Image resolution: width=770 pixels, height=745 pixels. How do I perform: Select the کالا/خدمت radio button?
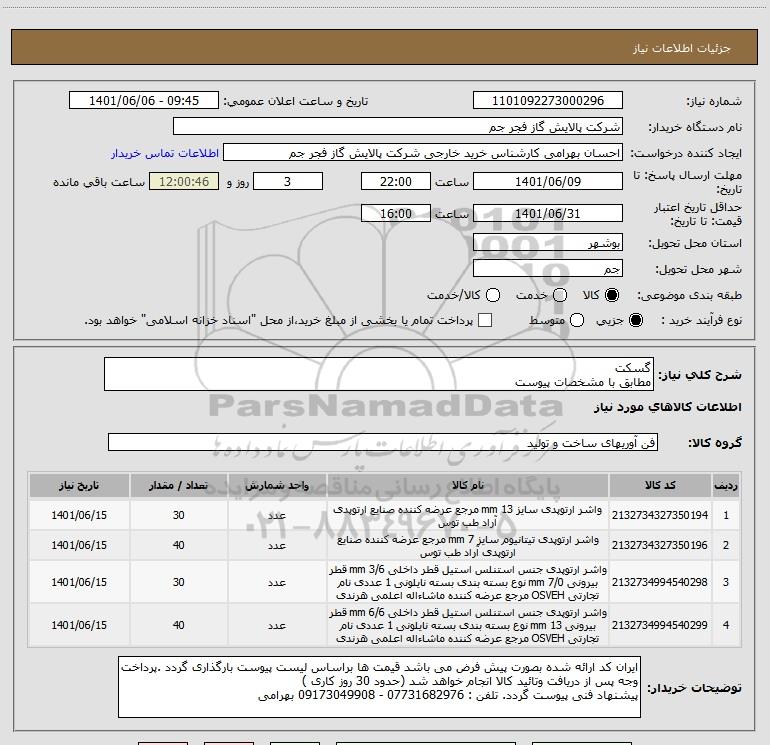493,295
